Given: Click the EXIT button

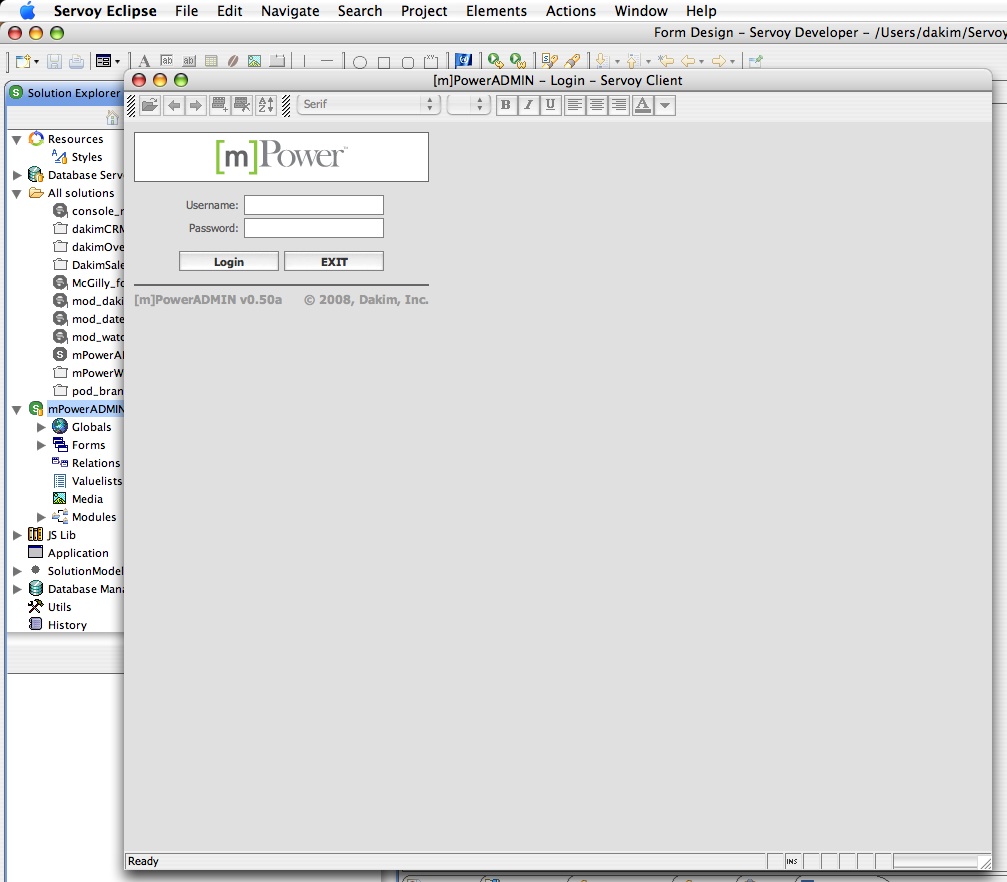Looking at the screenshot, I should [334, 261].
